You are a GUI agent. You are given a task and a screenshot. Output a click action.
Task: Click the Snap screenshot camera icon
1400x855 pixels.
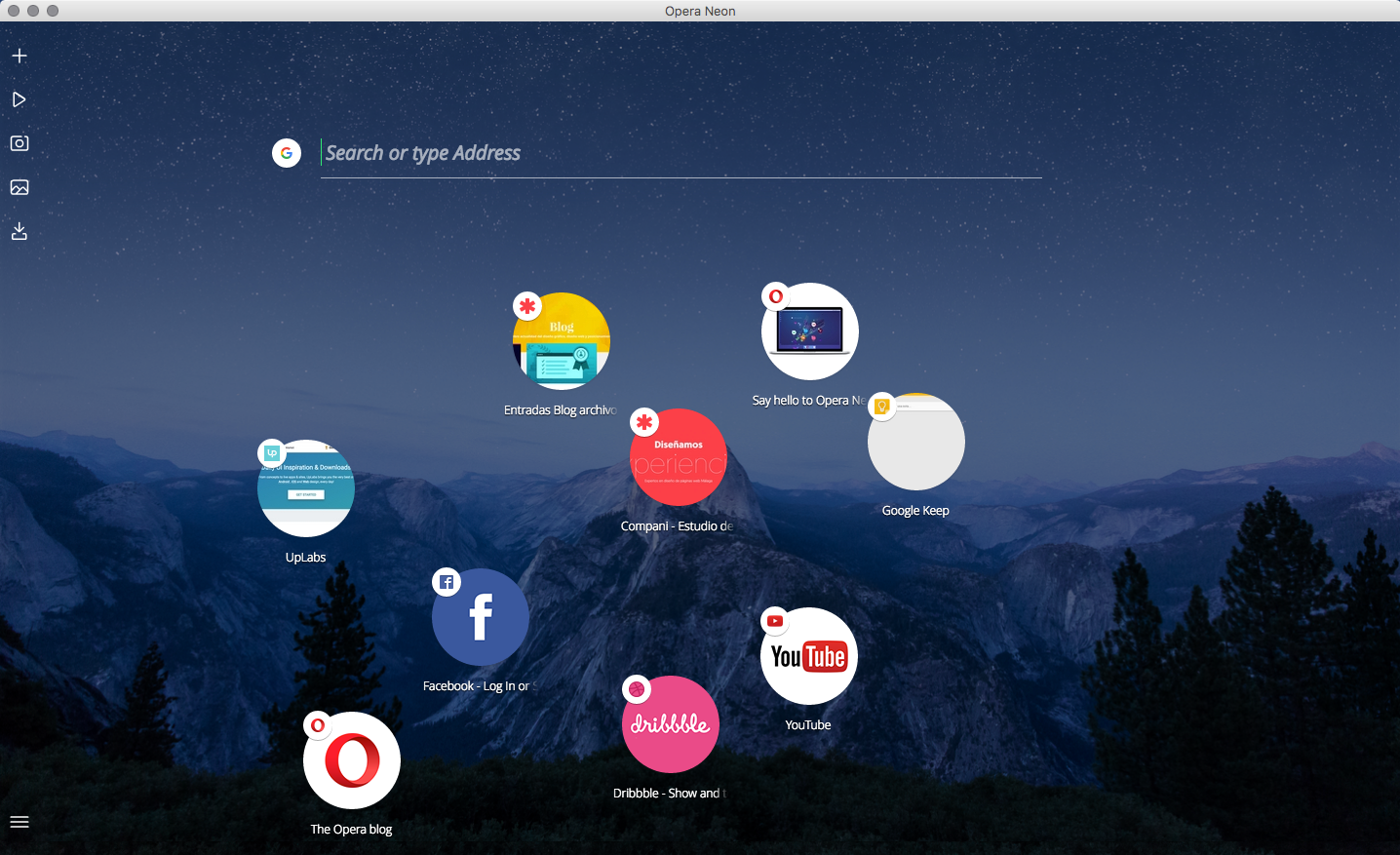[19, 143]
